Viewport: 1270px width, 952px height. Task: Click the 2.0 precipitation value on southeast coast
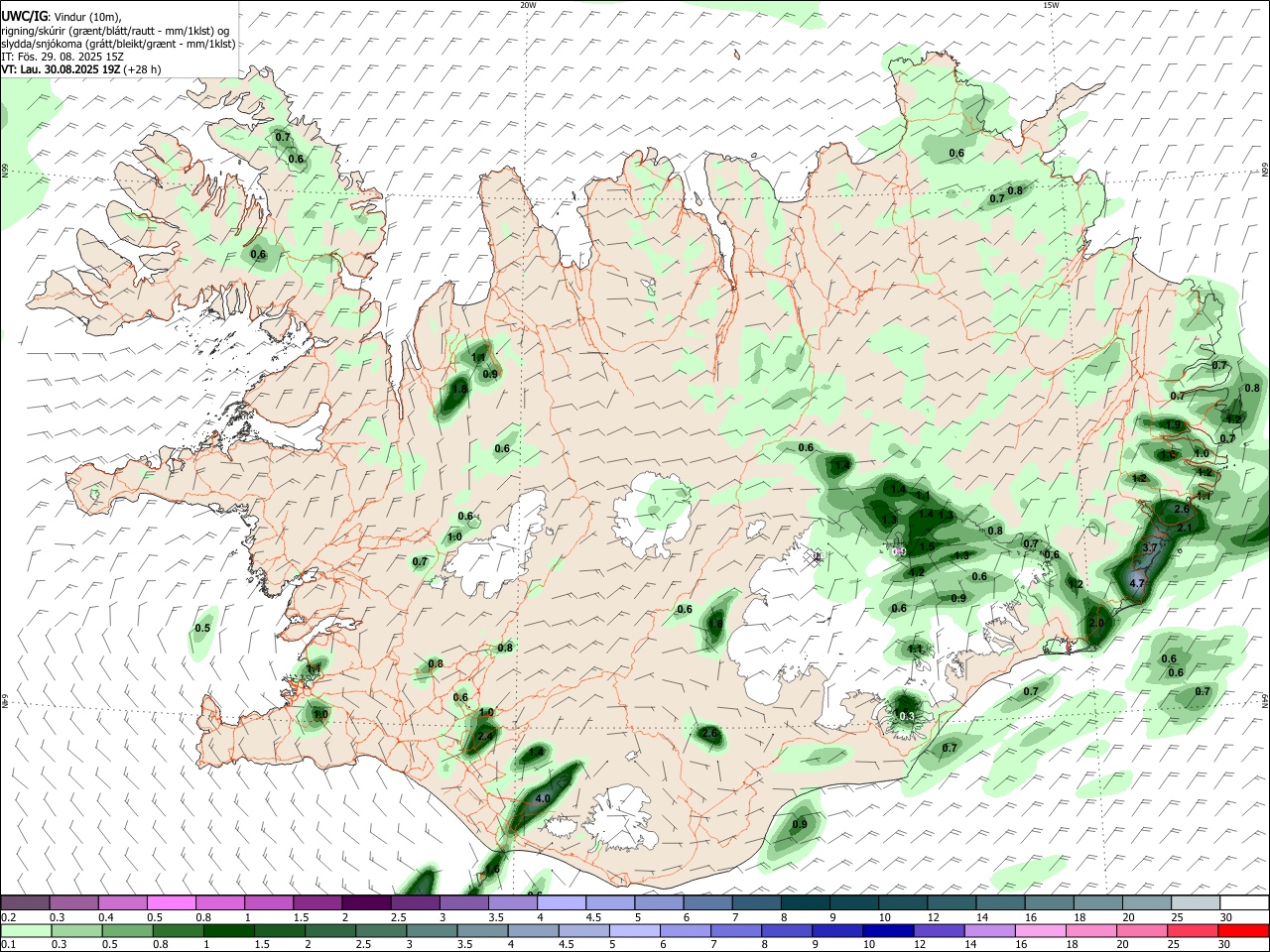pos(1096,623)
